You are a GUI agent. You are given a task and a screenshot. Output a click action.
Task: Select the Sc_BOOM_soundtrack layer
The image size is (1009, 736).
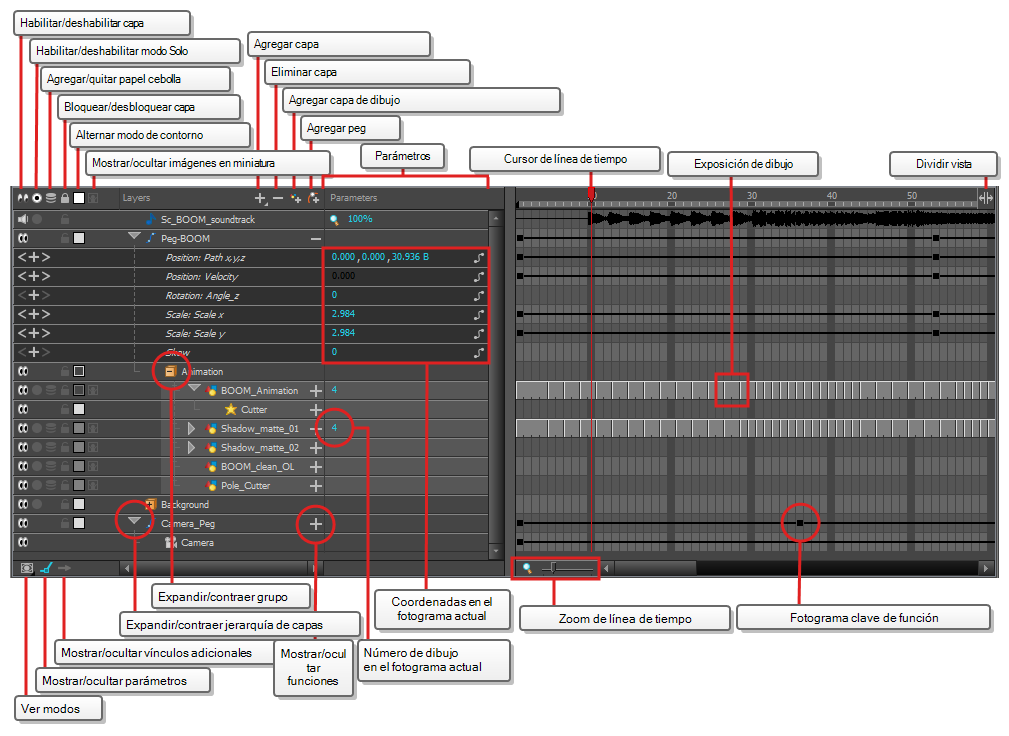coord(208,219)
